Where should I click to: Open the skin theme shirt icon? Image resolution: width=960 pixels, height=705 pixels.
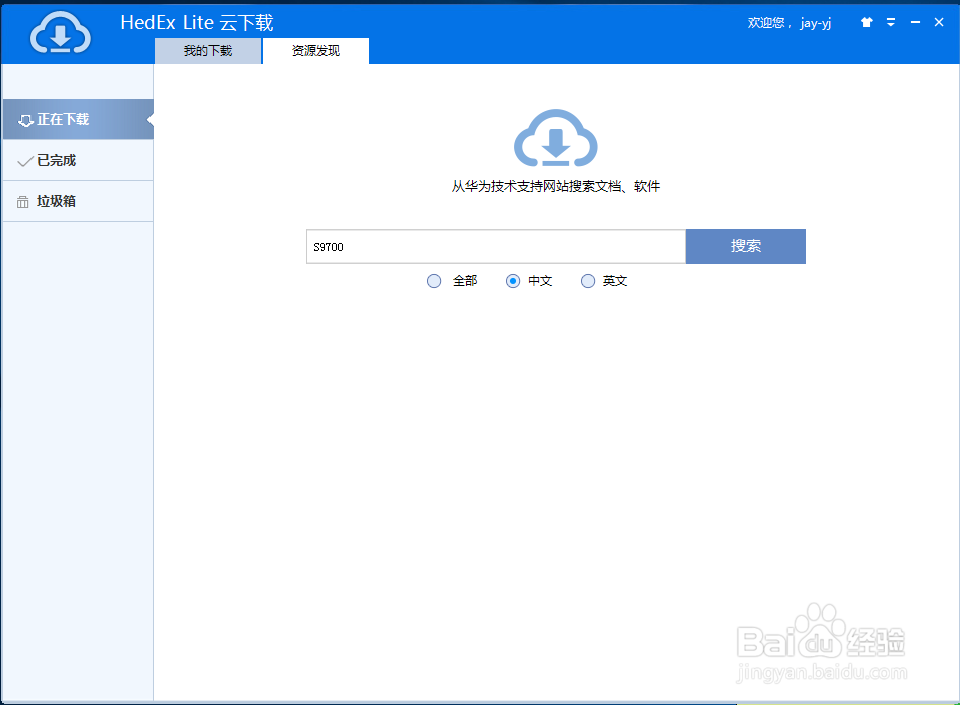[x=866, y=23]
